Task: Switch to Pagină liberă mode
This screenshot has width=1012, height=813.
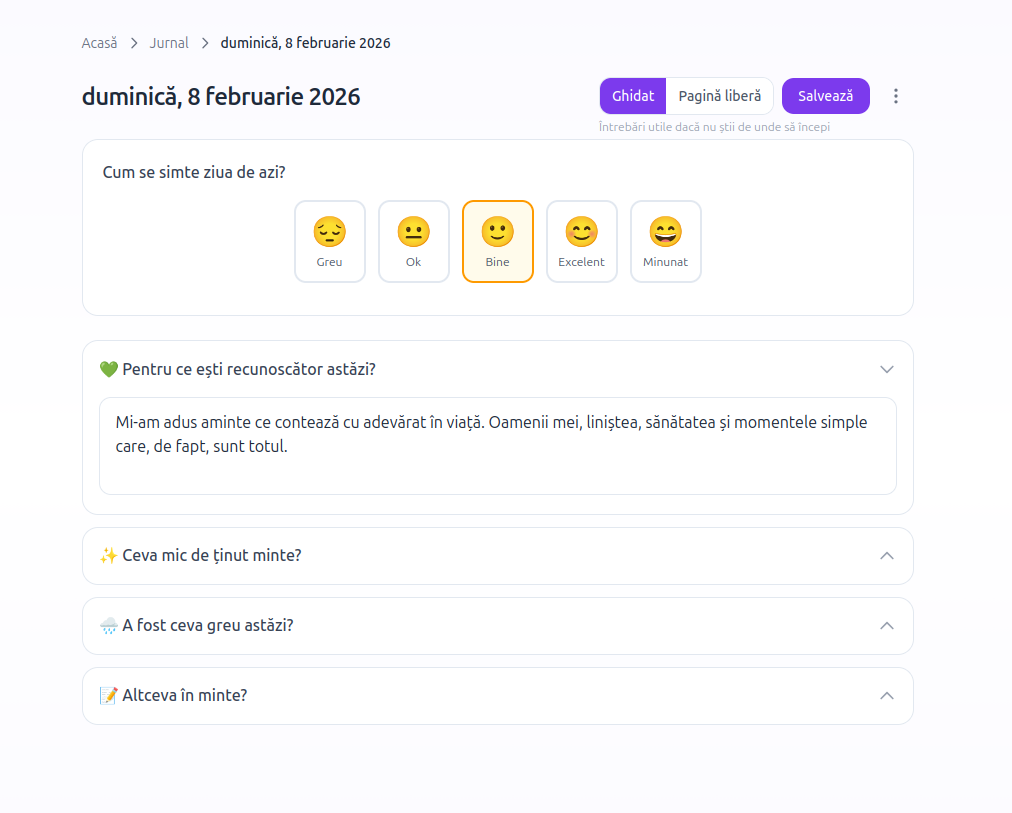Action: click(720, 96)
